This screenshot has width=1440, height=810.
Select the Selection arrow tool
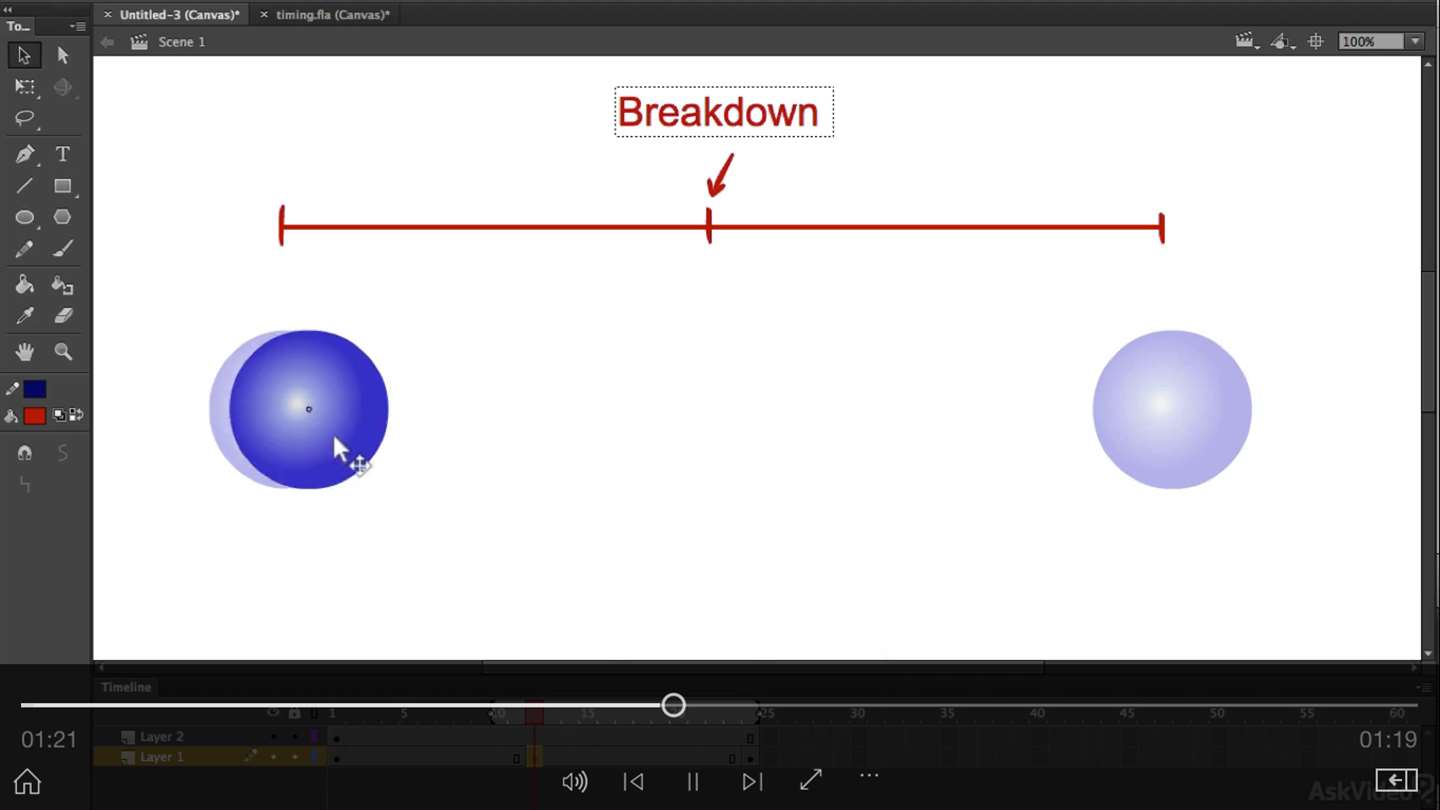(x=24, y=56)
